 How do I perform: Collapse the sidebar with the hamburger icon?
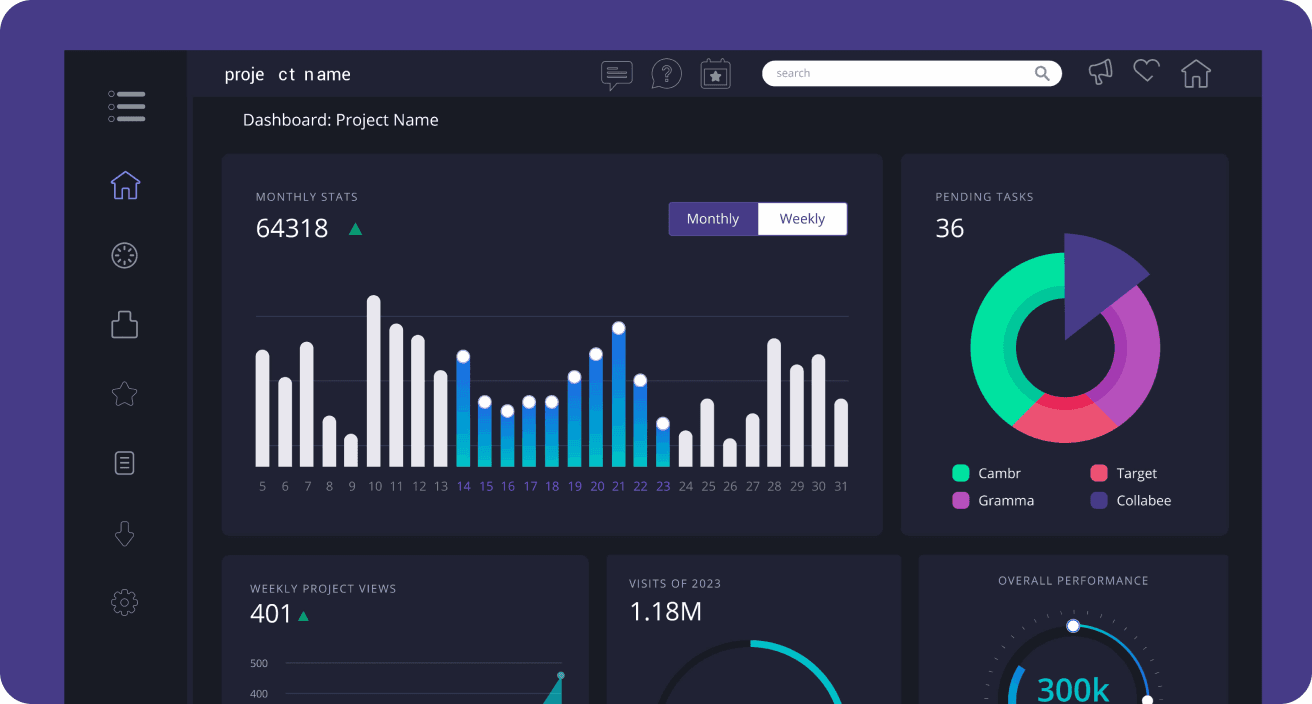pos(126,106)
